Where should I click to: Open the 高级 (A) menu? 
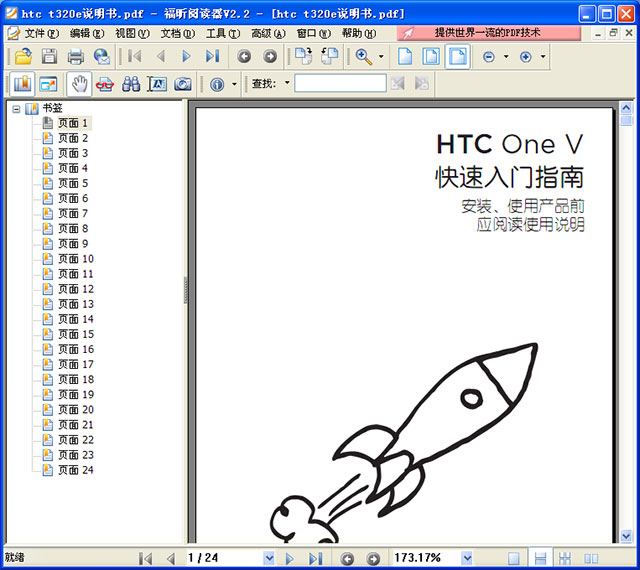[268, 33]
